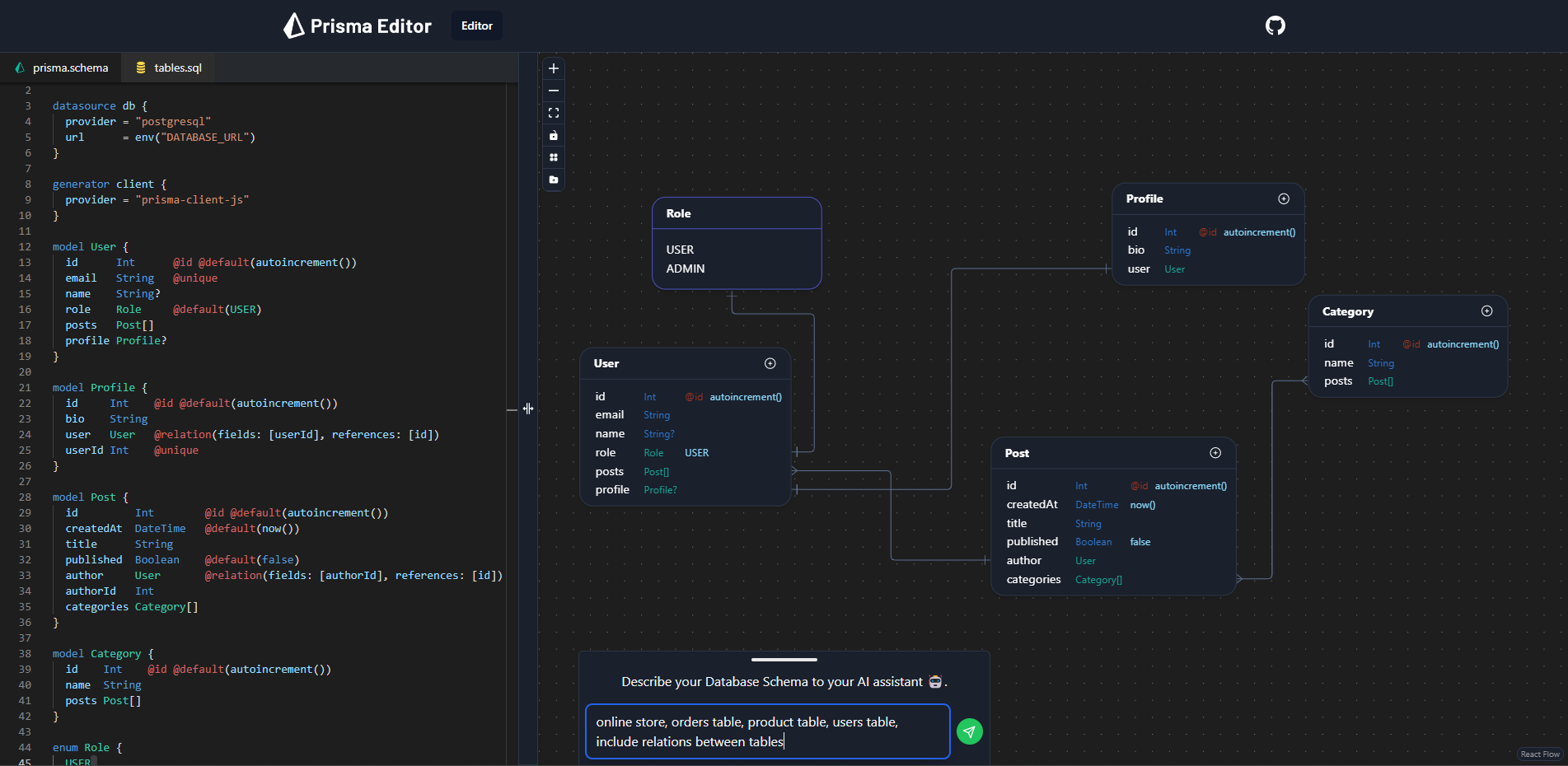Click the USER value in Role node
The width and height of the screenshot is (1568, 766).
[680, 250]
